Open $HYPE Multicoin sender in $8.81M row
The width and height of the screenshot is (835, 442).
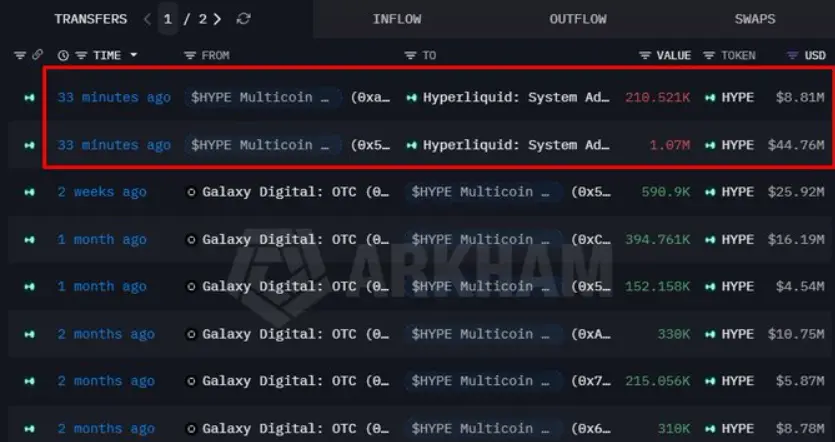(263, 97)
